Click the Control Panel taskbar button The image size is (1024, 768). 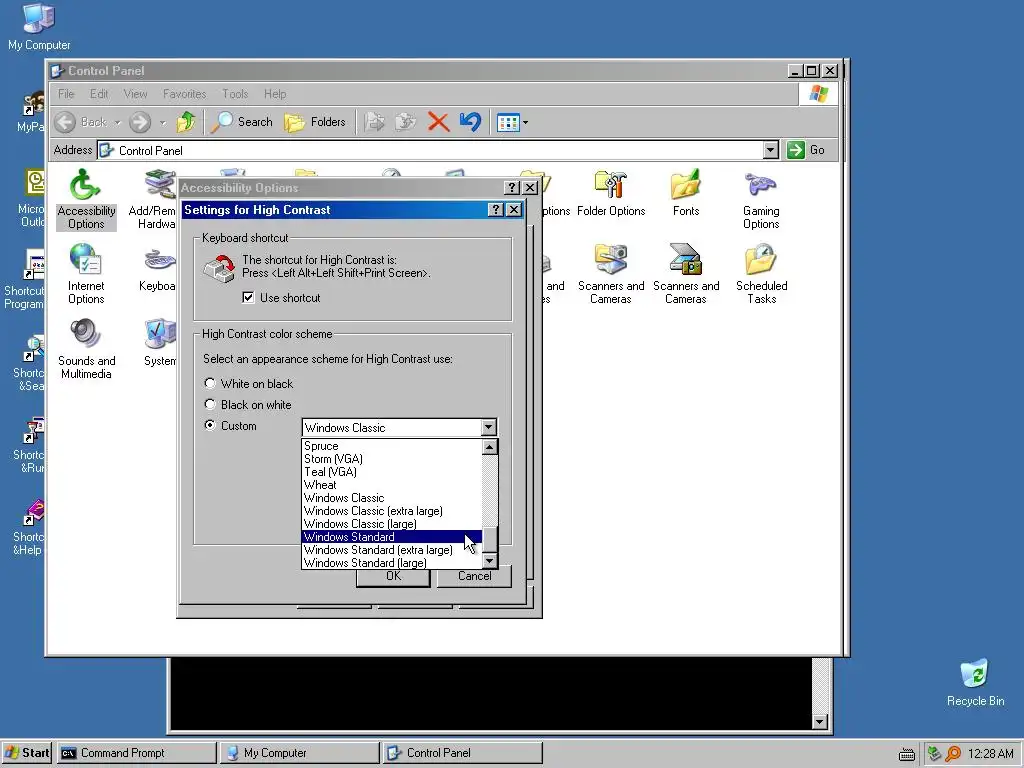[x=462, y=753]
